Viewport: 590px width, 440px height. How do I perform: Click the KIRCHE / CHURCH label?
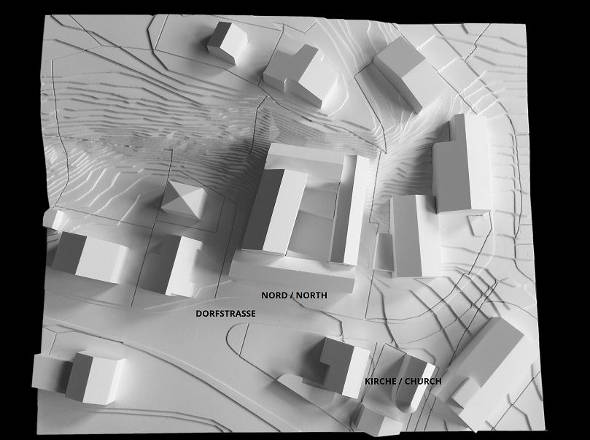403,381
